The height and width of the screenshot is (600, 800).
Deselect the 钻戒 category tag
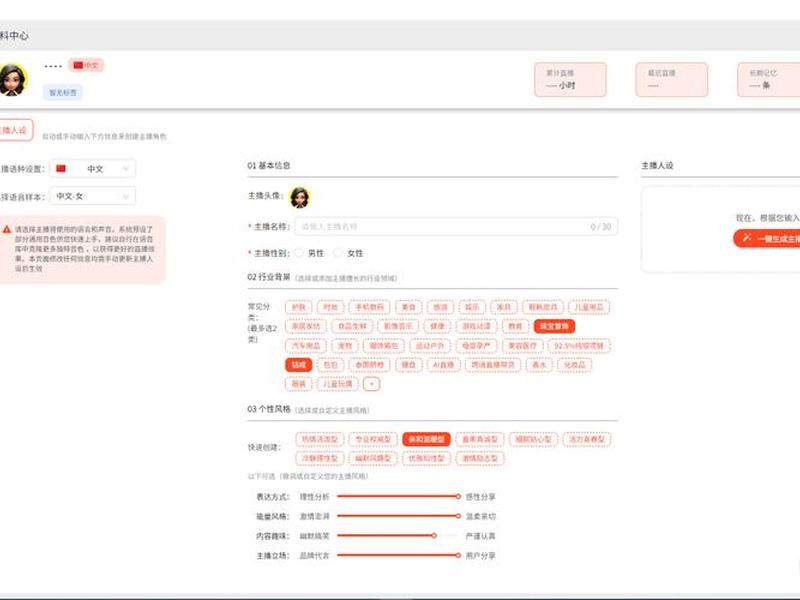tap(298, 365)
